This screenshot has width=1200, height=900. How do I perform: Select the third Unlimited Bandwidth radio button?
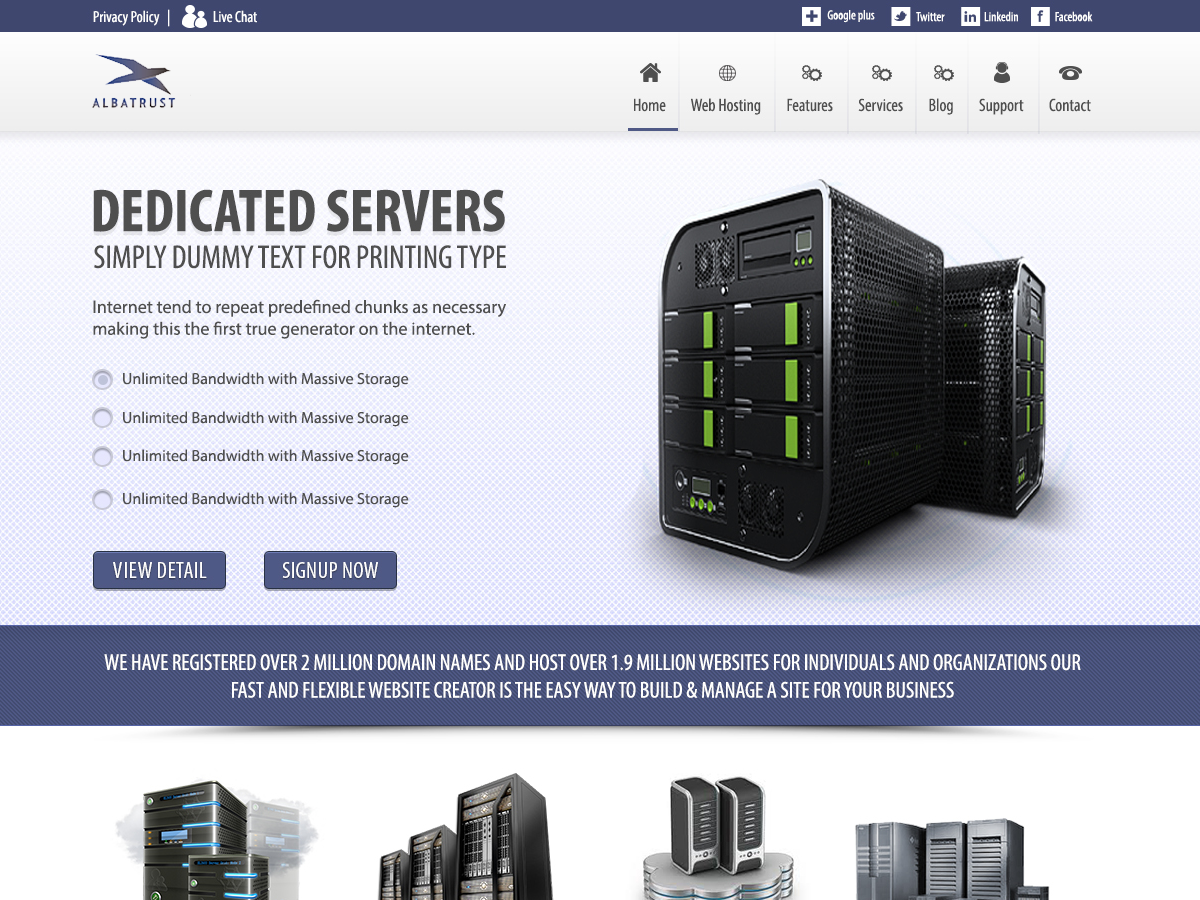[x=102, y=456]
